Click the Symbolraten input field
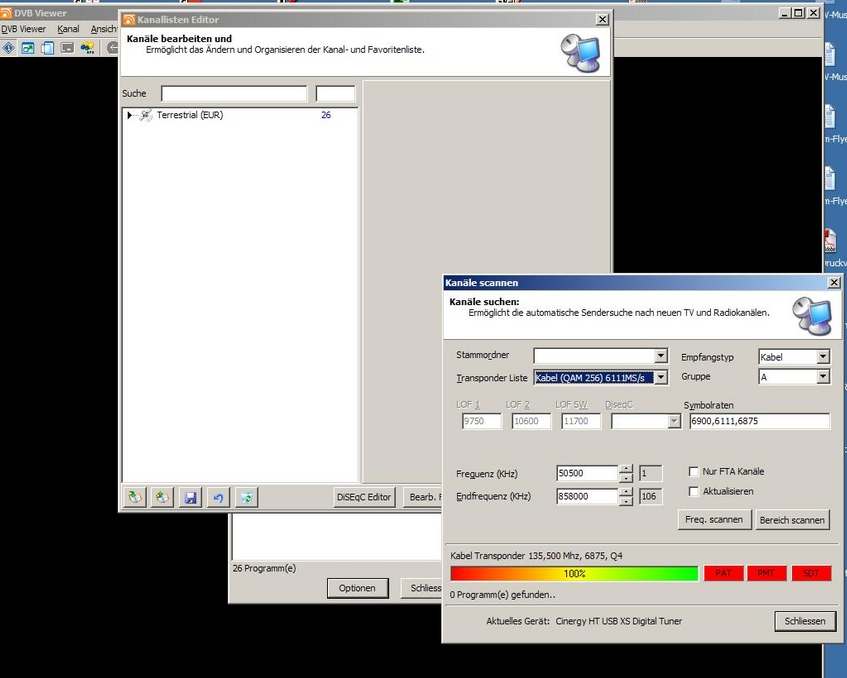This screenshot has width=847, height=678. pos(759,422)
